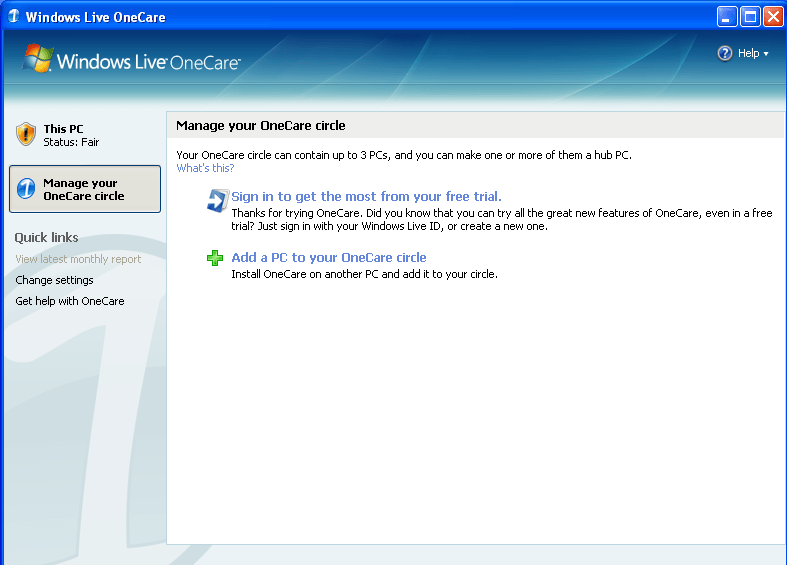Image resolution: width=787 pixels, height=565 pixels.
Task: Click the blue OneCare circle icon in sidebar
Action: [26, 189]
